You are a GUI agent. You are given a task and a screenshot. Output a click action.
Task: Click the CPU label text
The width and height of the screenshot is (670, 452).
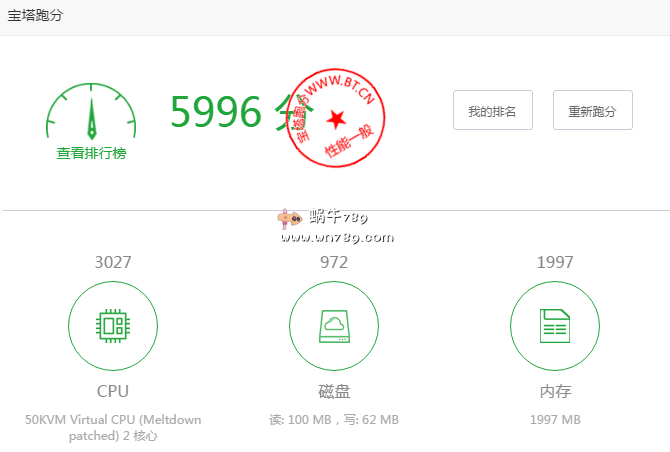(x=113, y=391)
